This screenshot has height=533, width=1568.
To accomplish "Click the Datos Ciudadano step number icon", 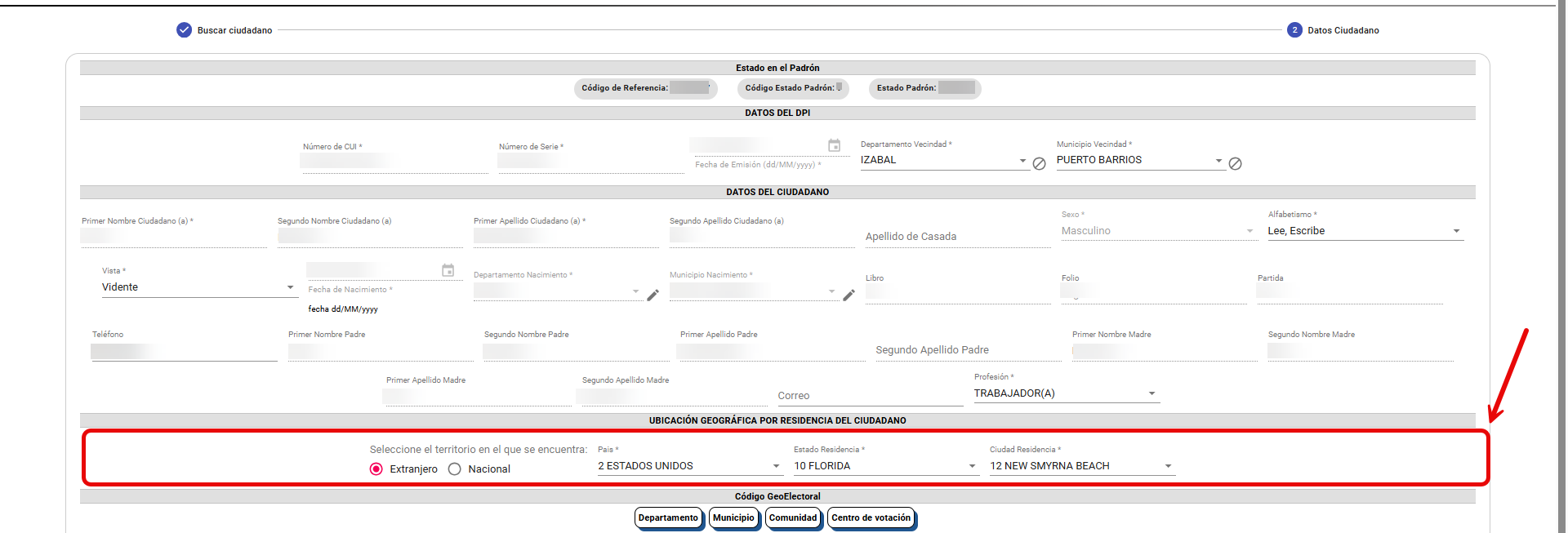I will point(1294,30).
